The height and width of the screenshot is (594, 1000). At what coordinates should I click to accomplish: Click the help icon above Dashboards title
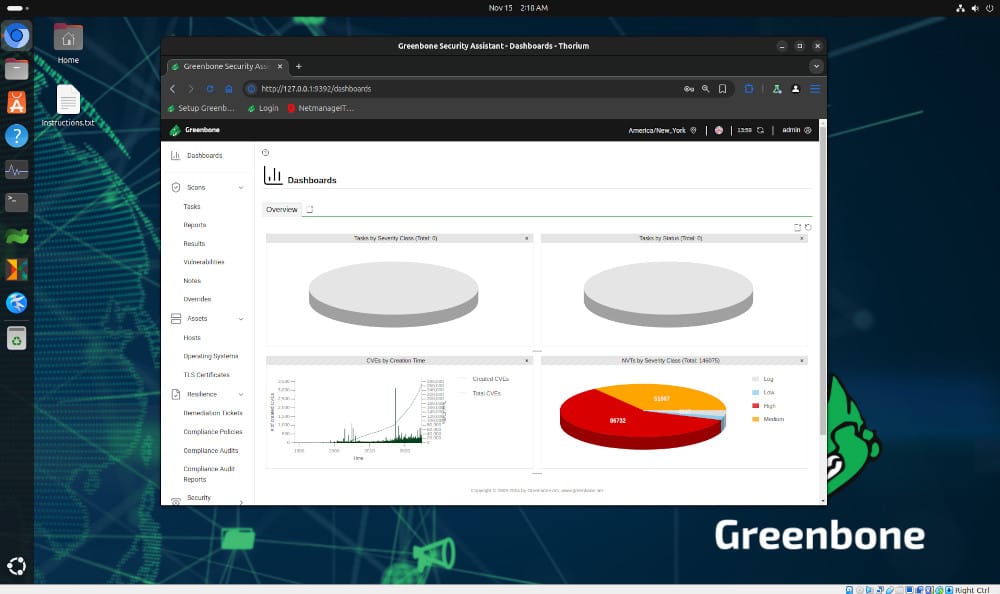(x=265, y=153)
